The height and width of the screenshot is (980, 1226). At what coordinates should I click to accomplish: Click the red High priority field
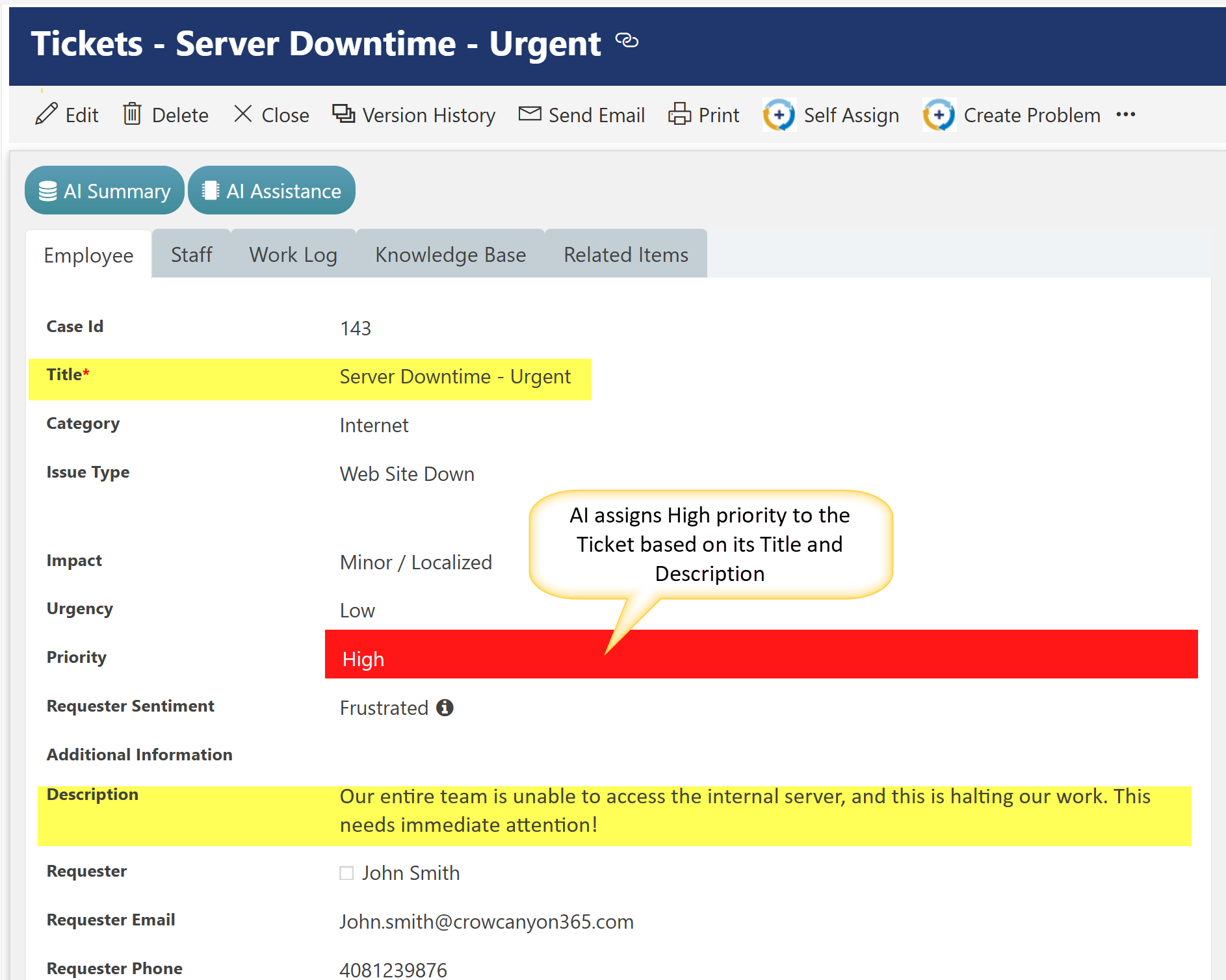[761, 654]
